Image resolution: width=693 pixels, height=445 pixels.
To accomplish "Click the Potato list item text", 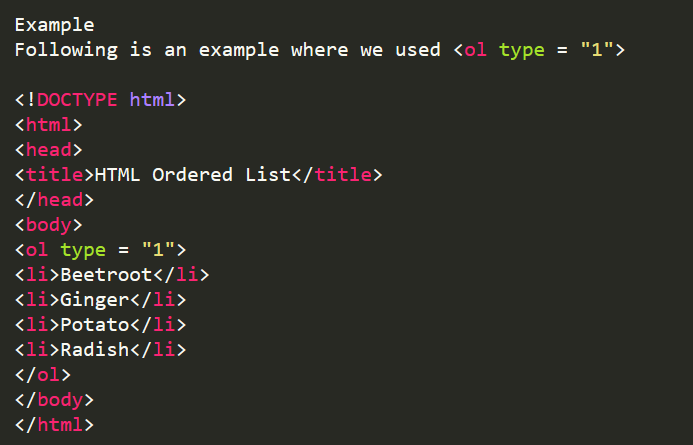I will pyautogui.click(x=95, y=325).
